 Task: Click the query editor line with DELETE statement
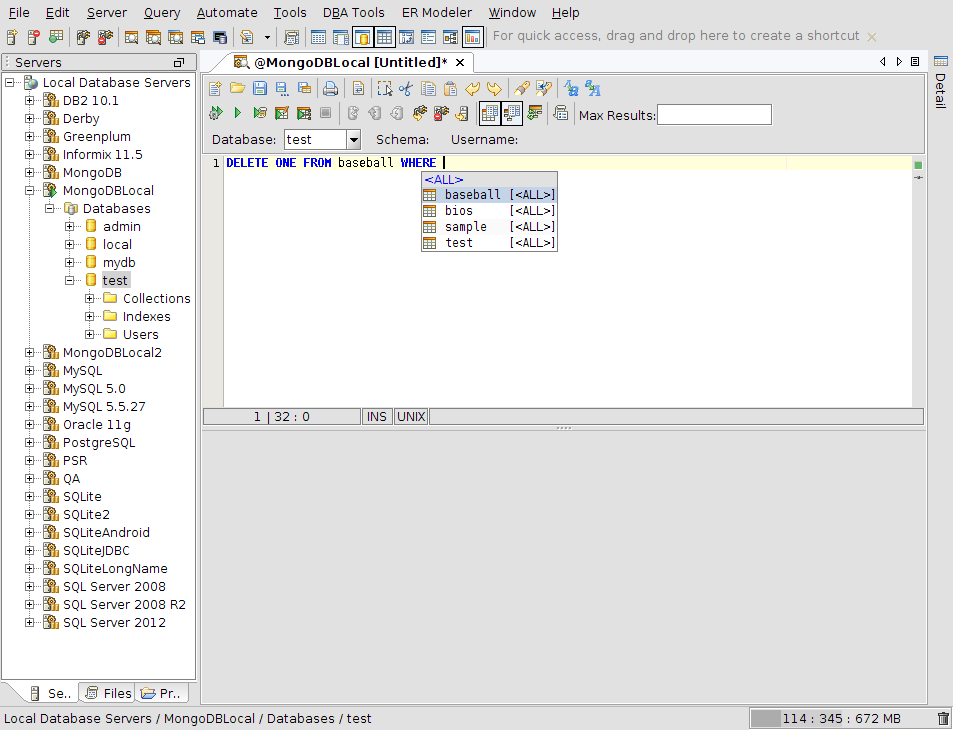[x=568, y=162]
